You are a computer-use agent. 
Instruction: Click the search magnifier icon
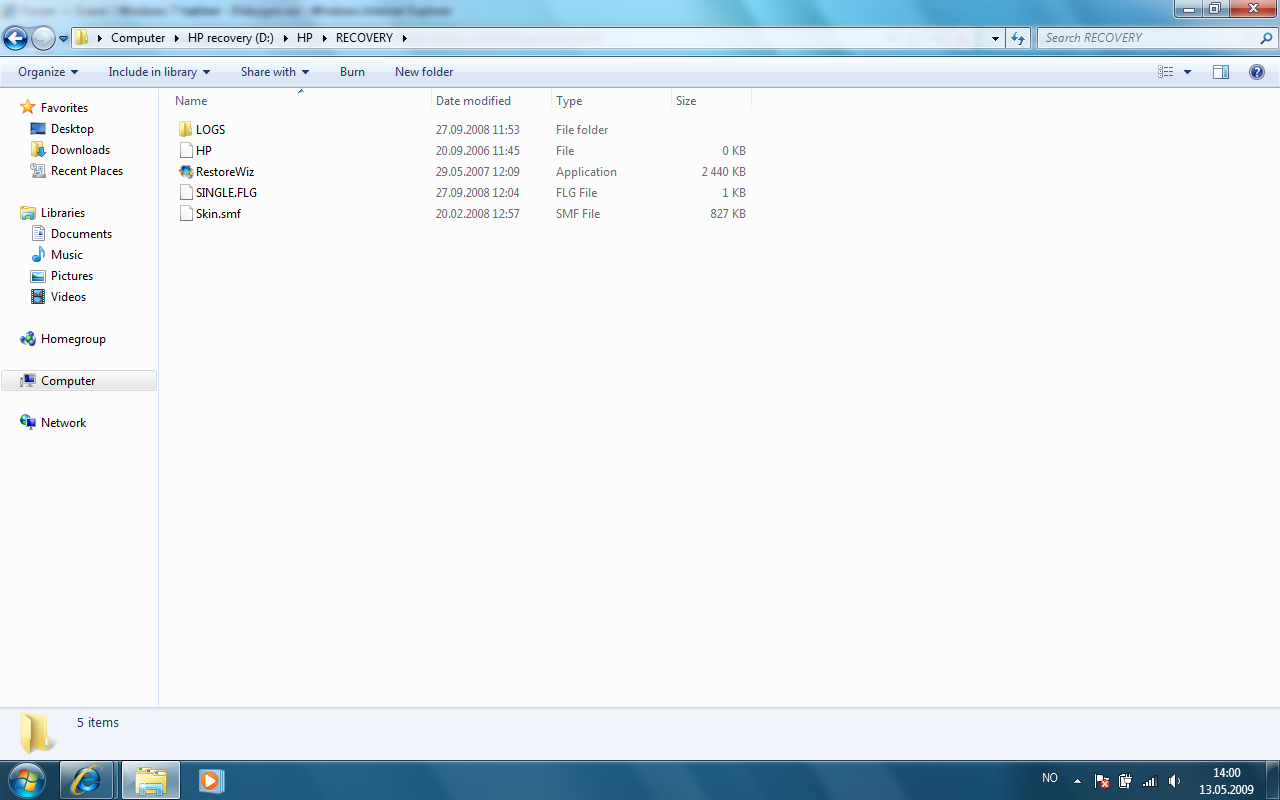pos(1266,38)
